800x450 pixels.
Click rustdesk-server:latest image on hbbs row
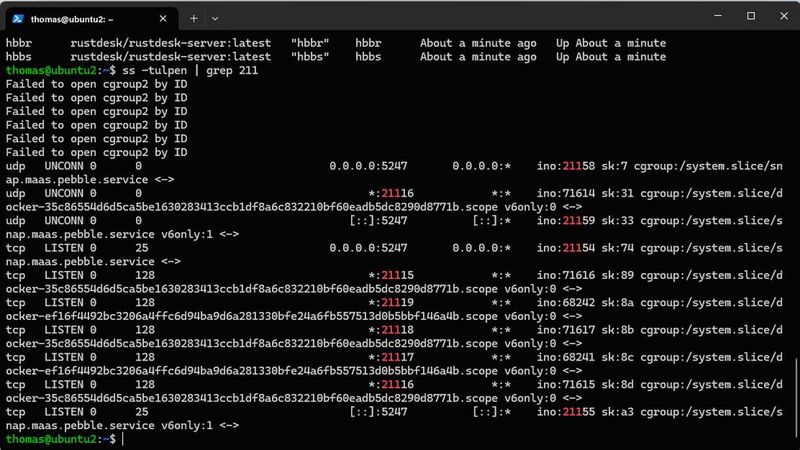[170, 57]
